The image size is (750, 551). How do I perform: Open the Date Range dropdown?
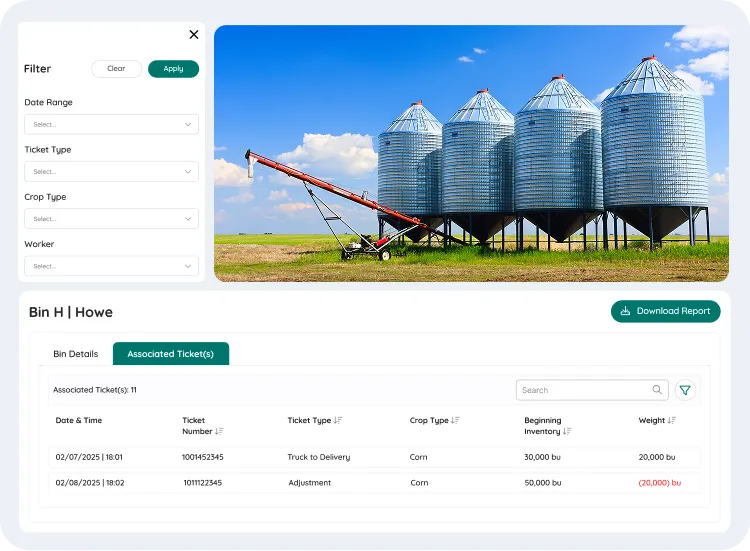(x=111, y=124)
